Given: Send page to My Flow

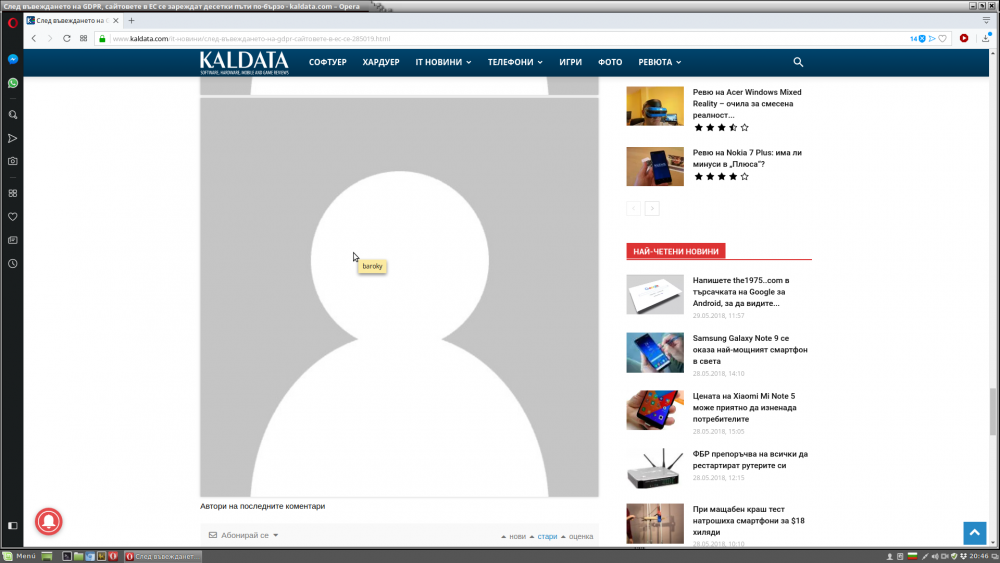Looking at the screenshot, I should pyautogui.click(x=932, y=38).
